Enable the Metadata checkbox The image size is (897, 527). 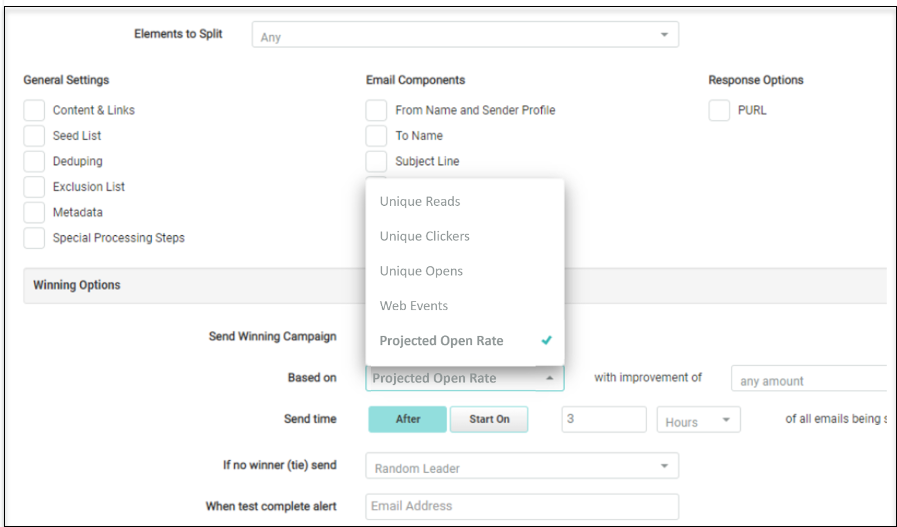pyautogui.click(x=35, y=212)
